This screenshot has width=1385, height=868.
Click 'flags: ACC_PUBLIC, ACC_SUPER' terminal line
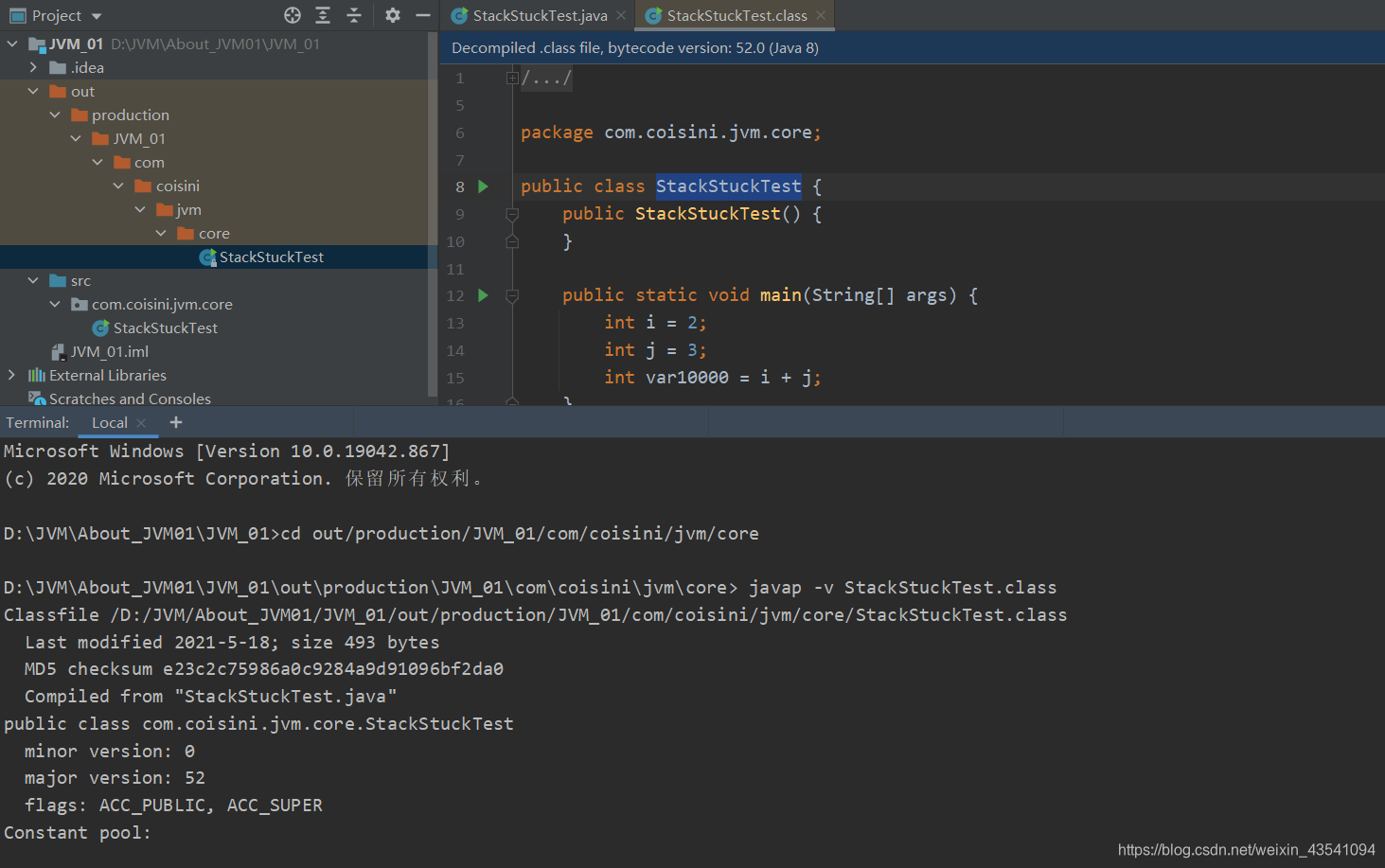click(x=173, y=806)
